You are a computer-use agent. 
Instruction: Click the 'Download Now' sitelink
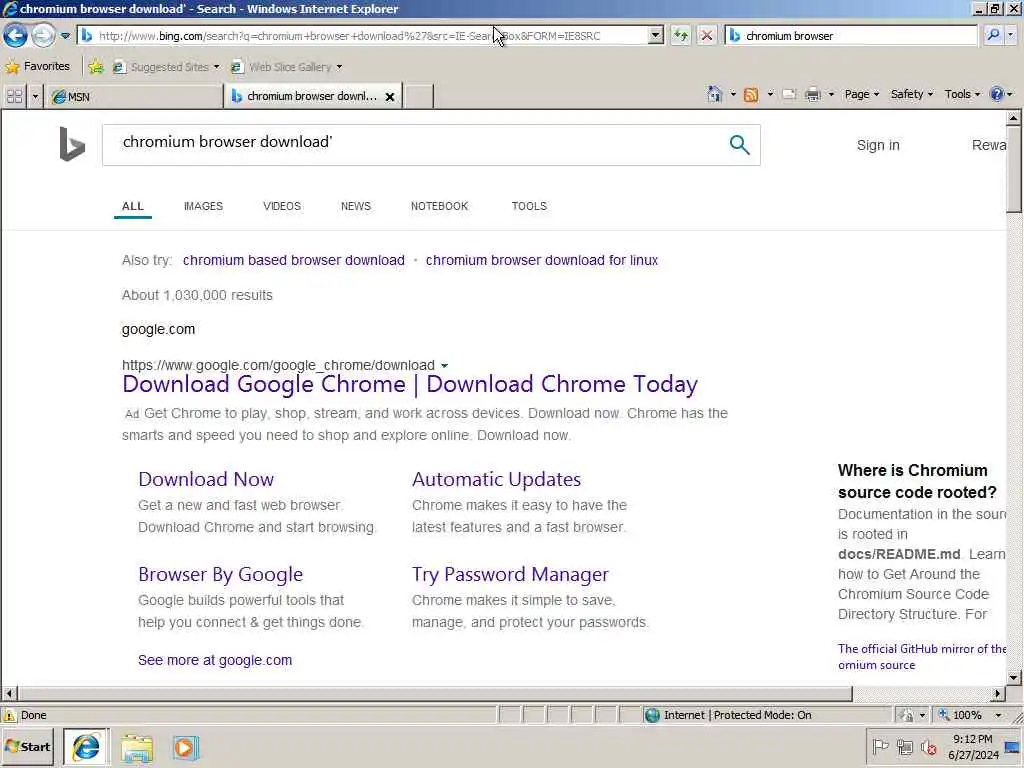(x=206, y=479)
